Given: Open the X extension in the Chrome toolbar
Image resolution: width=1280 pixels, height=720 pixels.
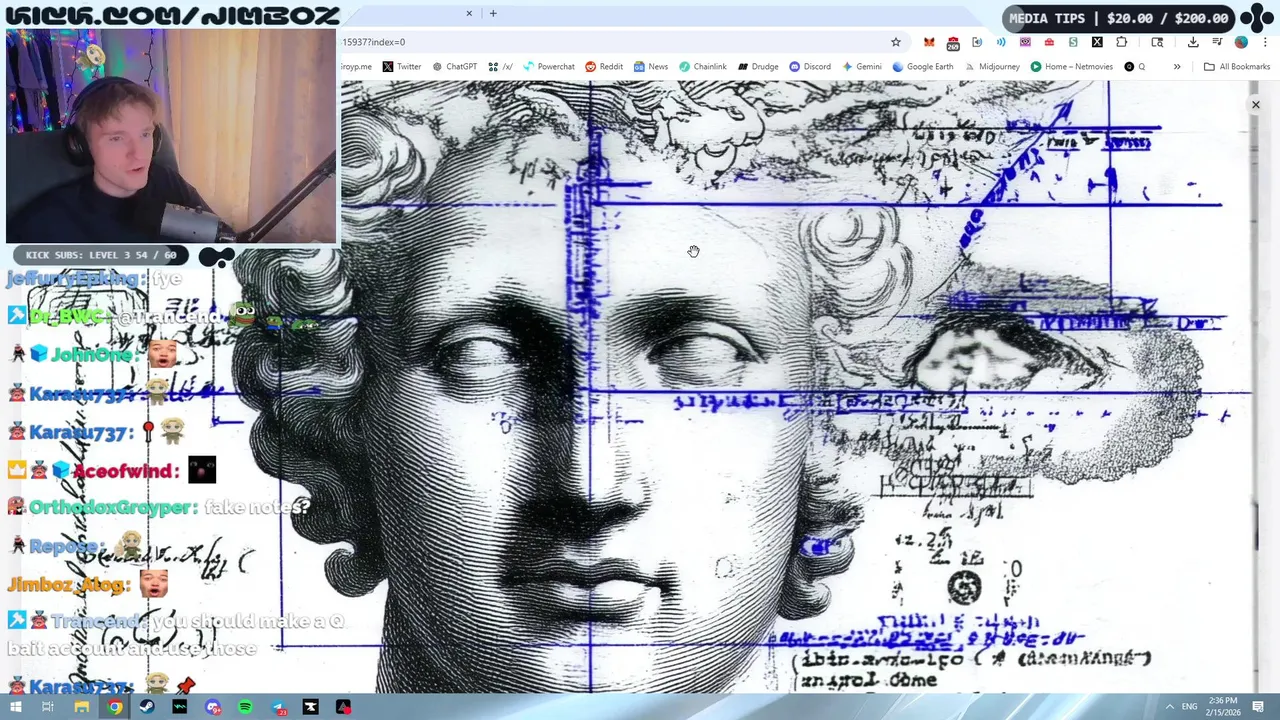Looking at the screenshot, I should tap(1097, 42).
